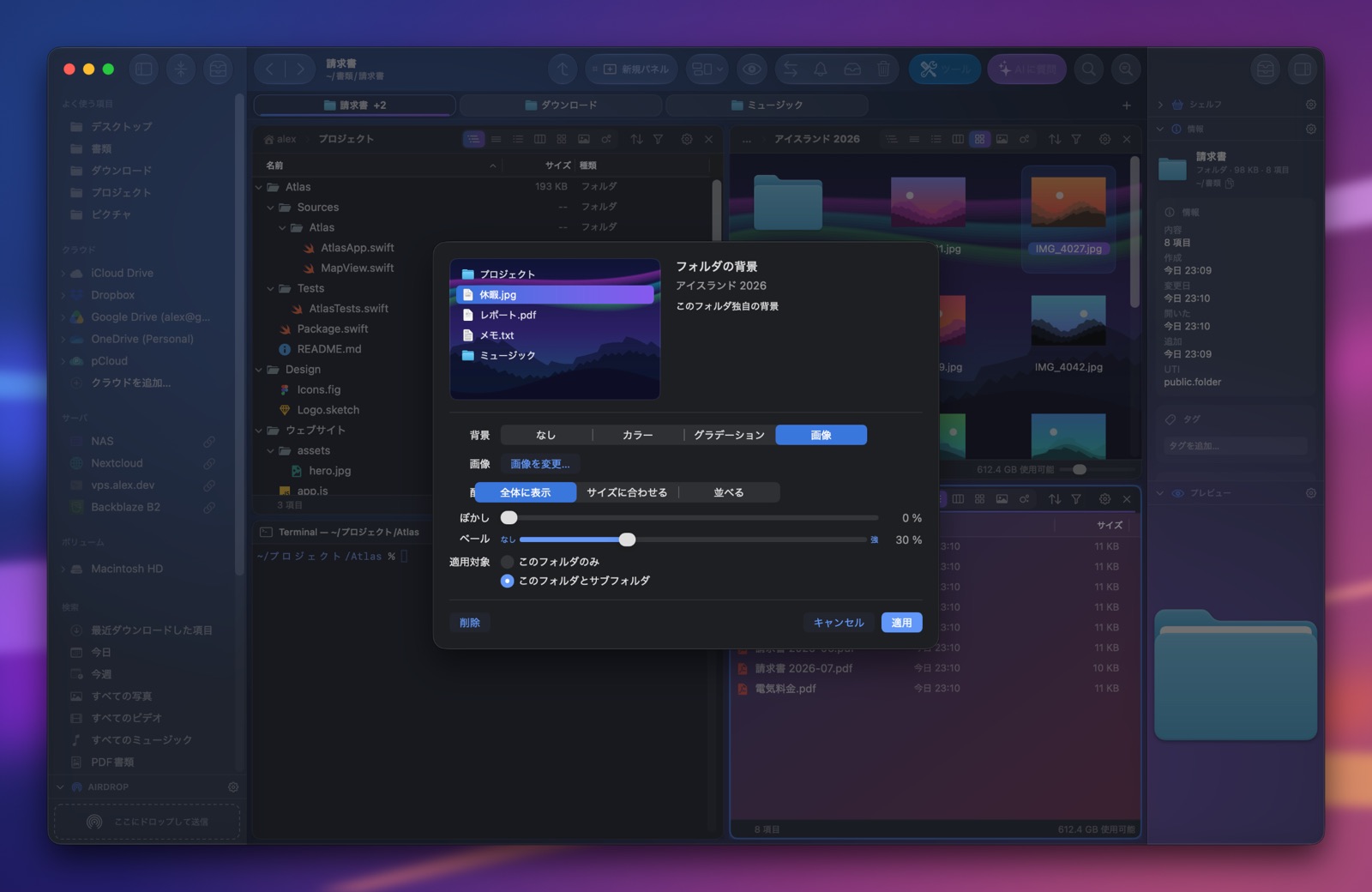Open the ツール wrench button
1372x892 pixels.
pyautogui.click(x=945, y=69)
